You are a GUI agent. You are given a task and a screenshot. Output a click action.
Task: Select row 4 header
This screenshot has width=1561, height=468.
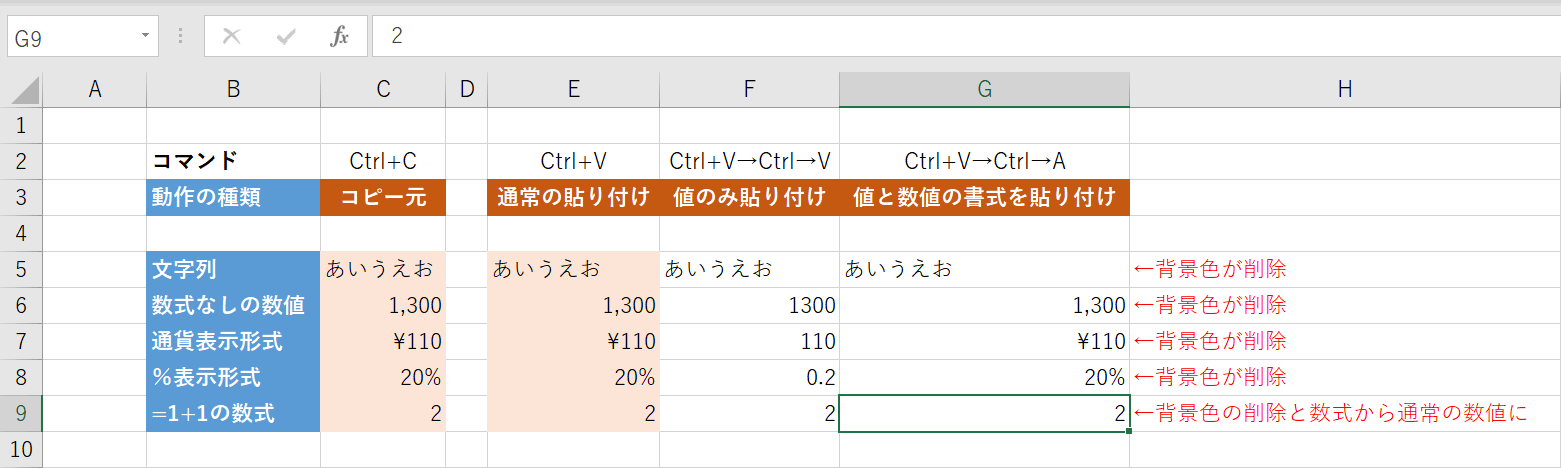click(x=21, y=233)
